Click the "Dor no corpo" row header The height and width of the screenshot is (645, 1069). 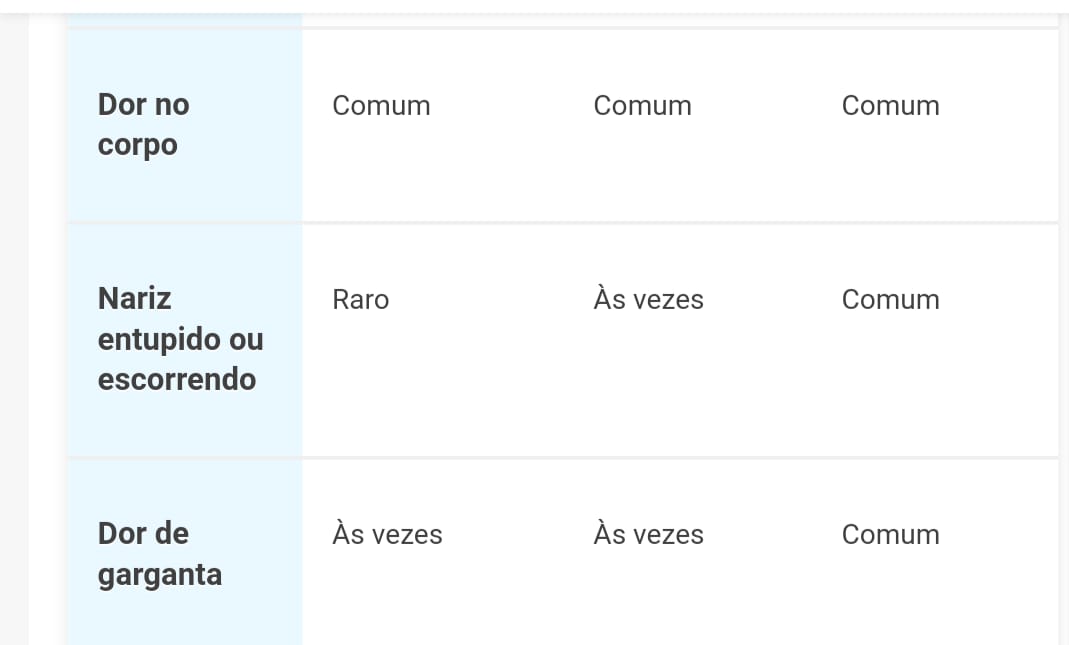144,125
